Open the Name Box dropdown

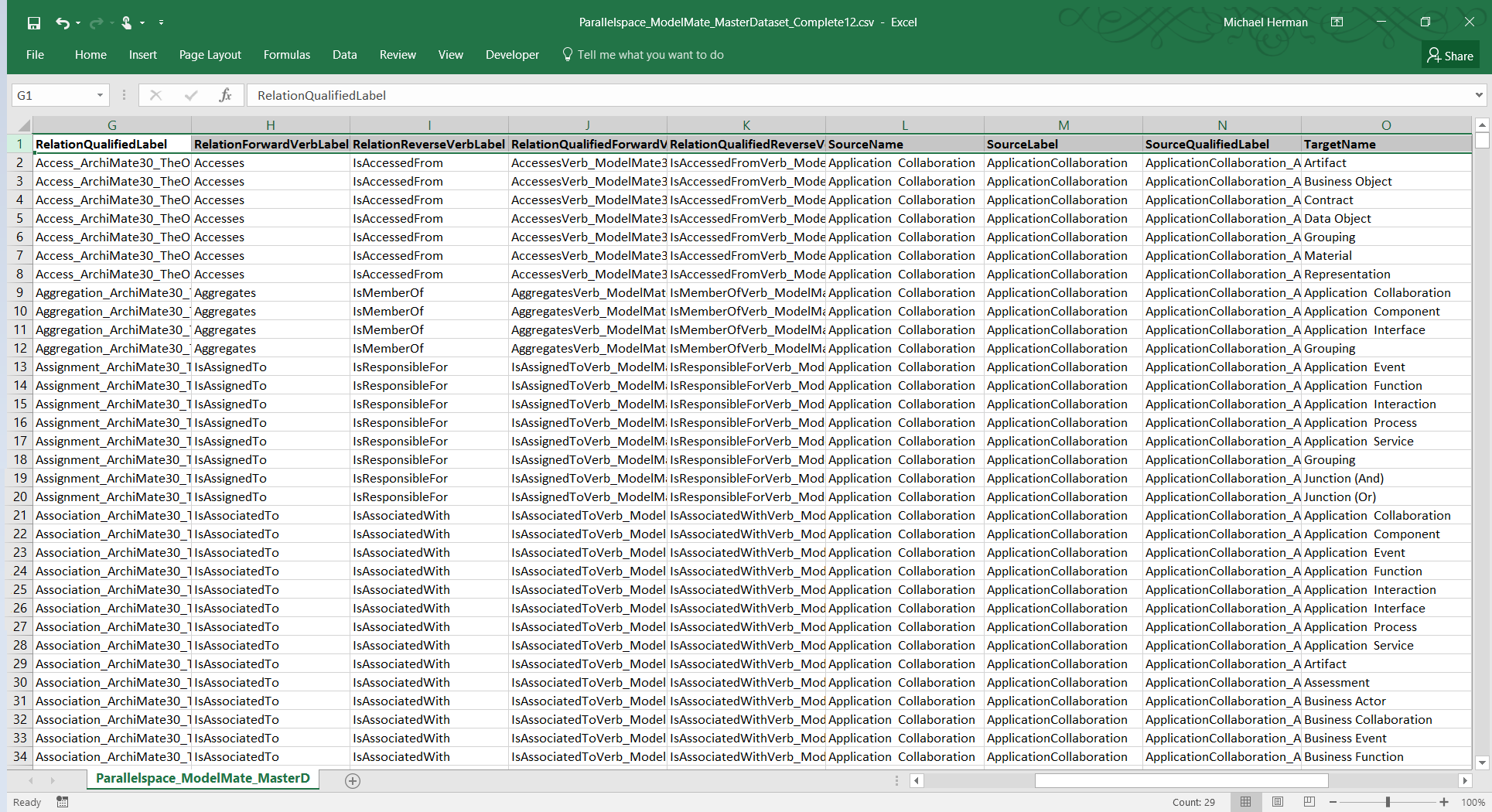coord(100,95)
